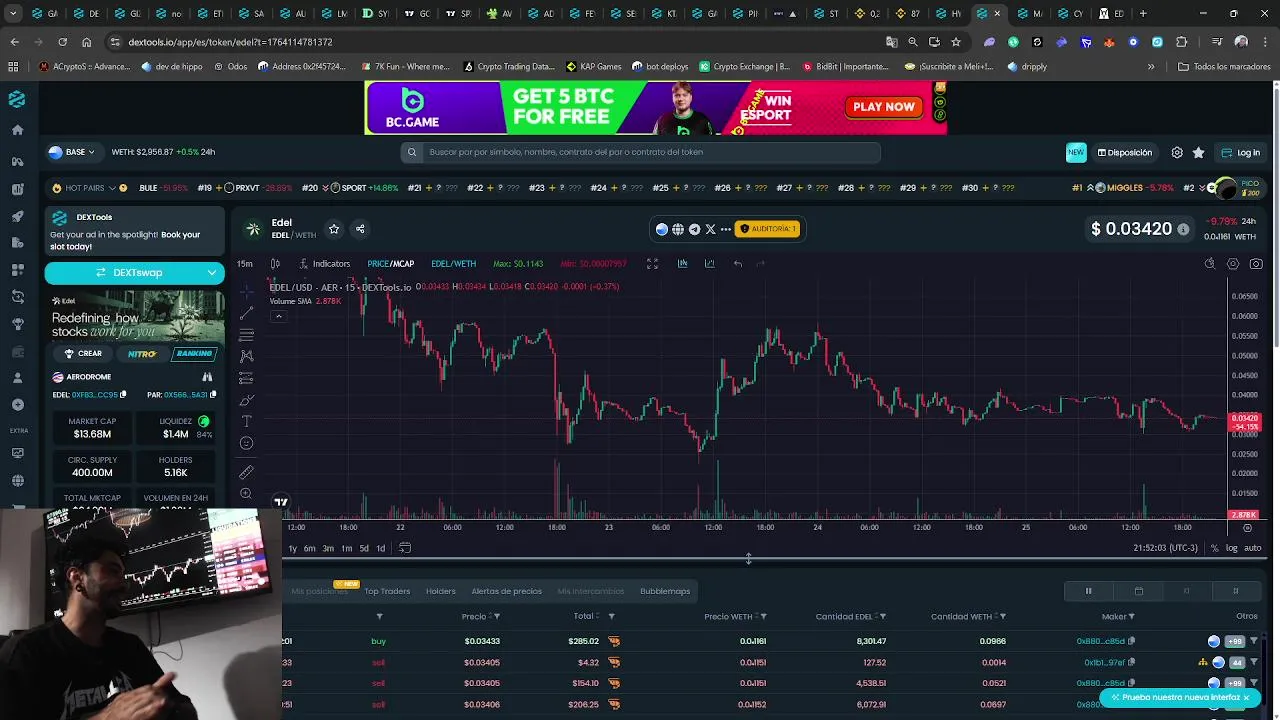Open the candlestick chart type selector

click(x=275, y=264)
